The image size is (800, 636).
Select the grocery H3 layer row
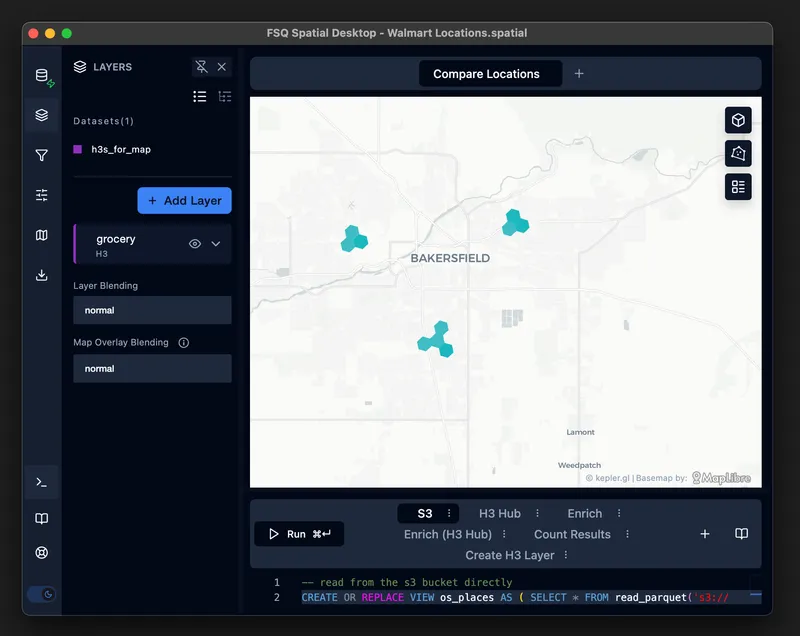coord(153,244)
